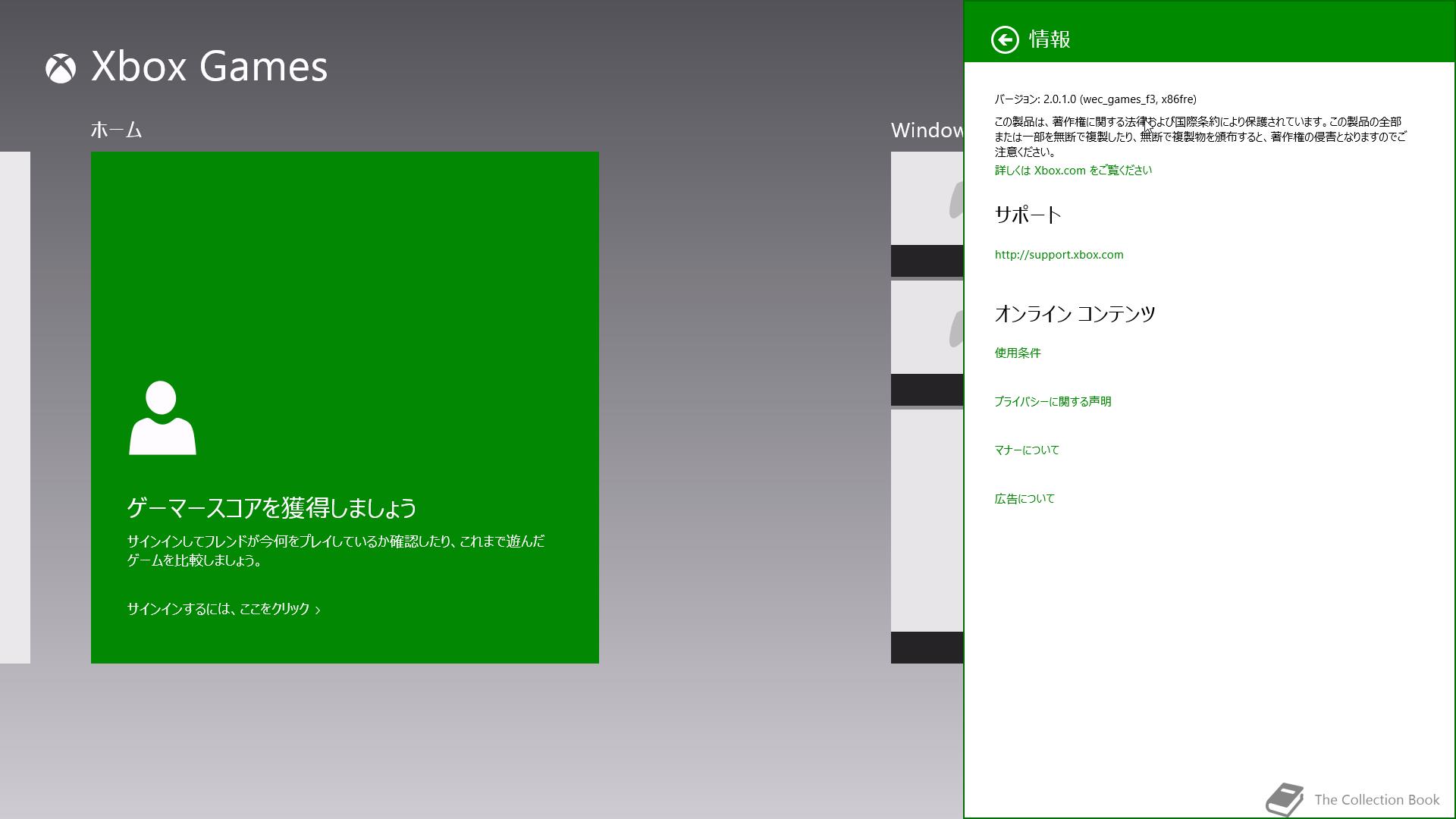Viewport: 1456px width, 819px height.
Task: Click the back arrow in the 情報 panel
Action: point(1005,39)
